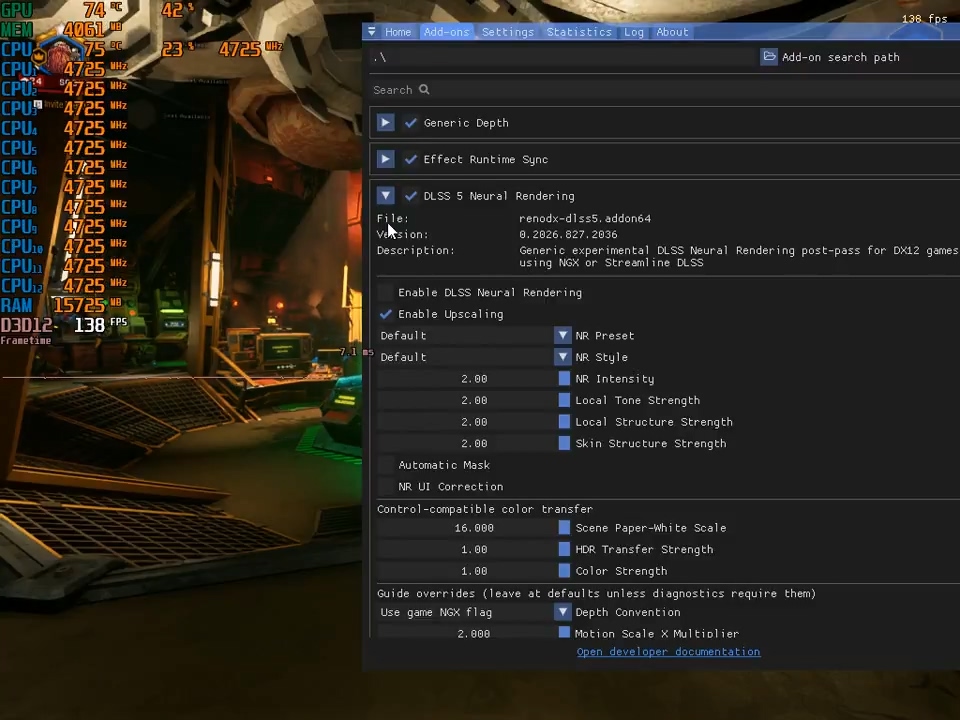Image resolution: width=960 pixels, height=720 pixels.
Task: Click the Control-compatible color transfer heading
Action: tap(484, 509)
